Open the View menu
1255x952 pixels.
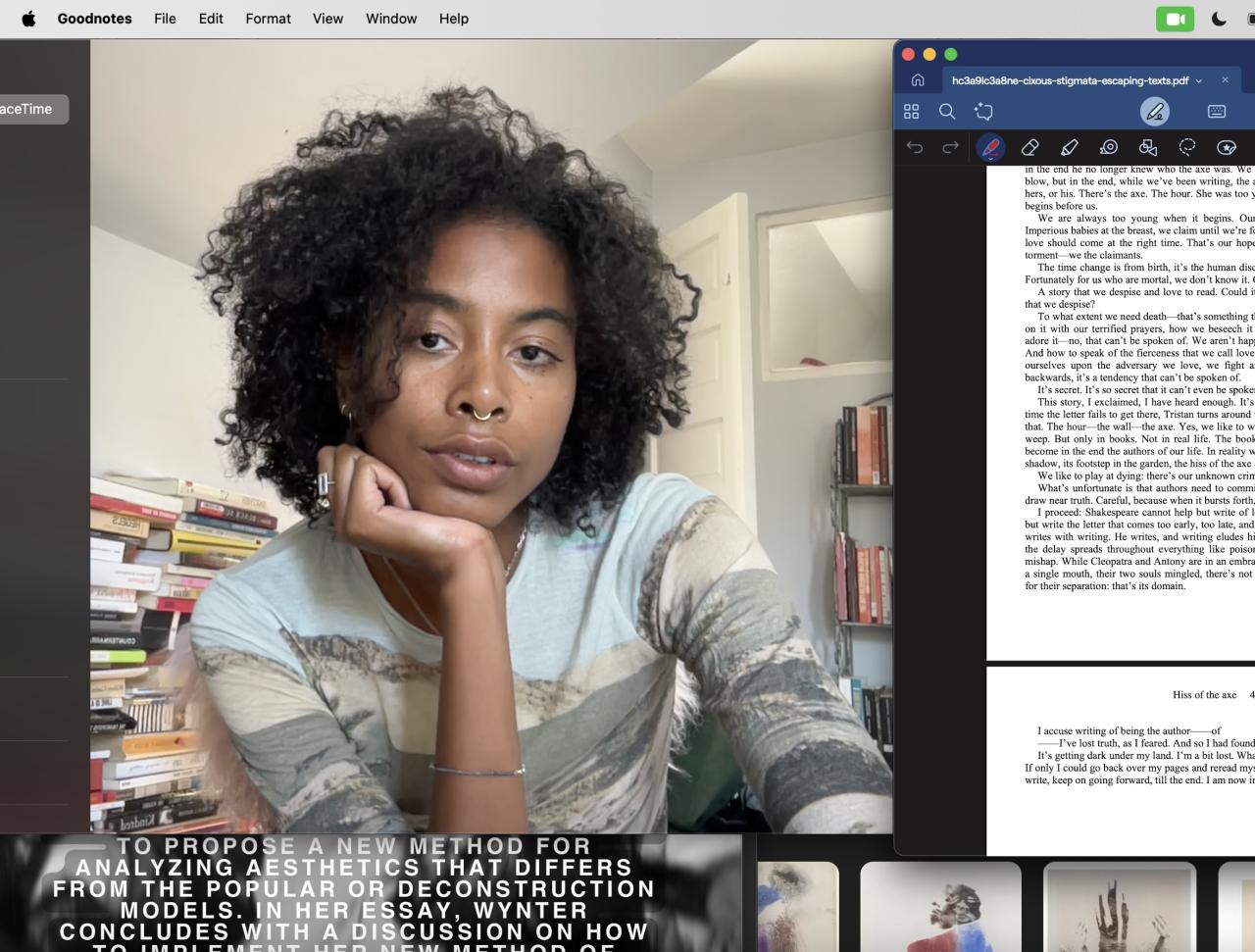327,19
